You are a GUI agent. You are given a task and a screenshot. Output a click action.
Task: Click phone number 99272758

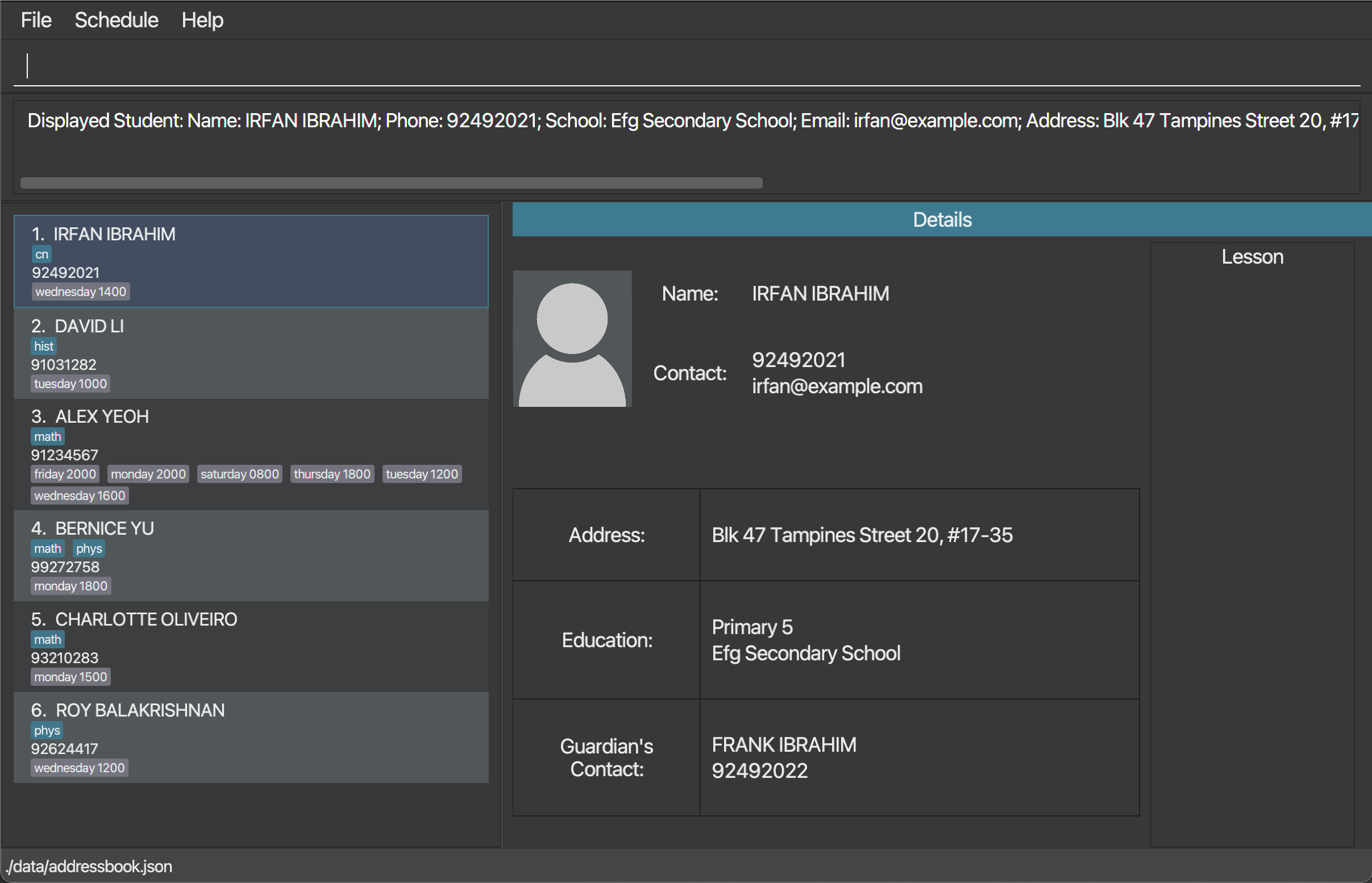pyautogui.click(x=65, y=567)
